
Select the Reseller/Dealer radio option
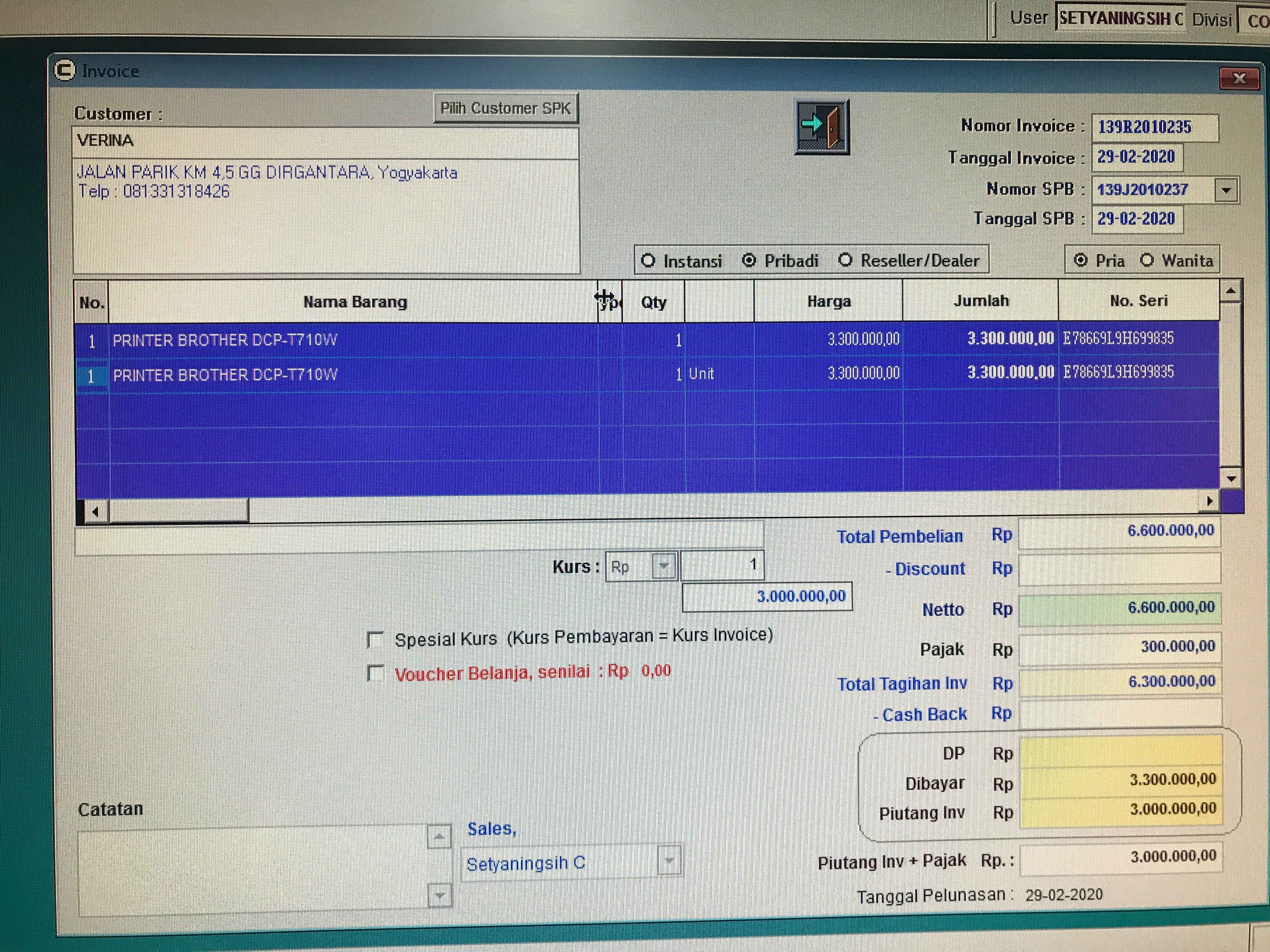(845, 260)
